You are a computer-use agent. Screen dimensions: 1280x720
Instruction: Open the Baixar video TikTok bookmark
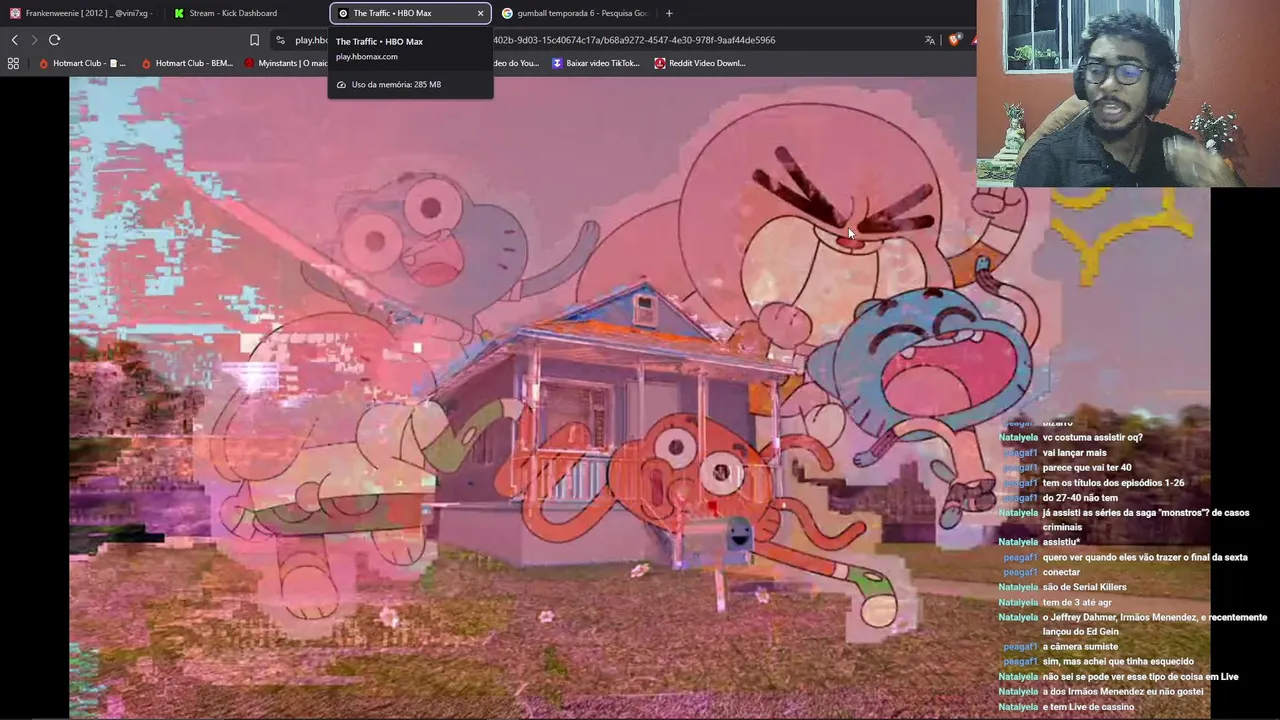point(596,63)
